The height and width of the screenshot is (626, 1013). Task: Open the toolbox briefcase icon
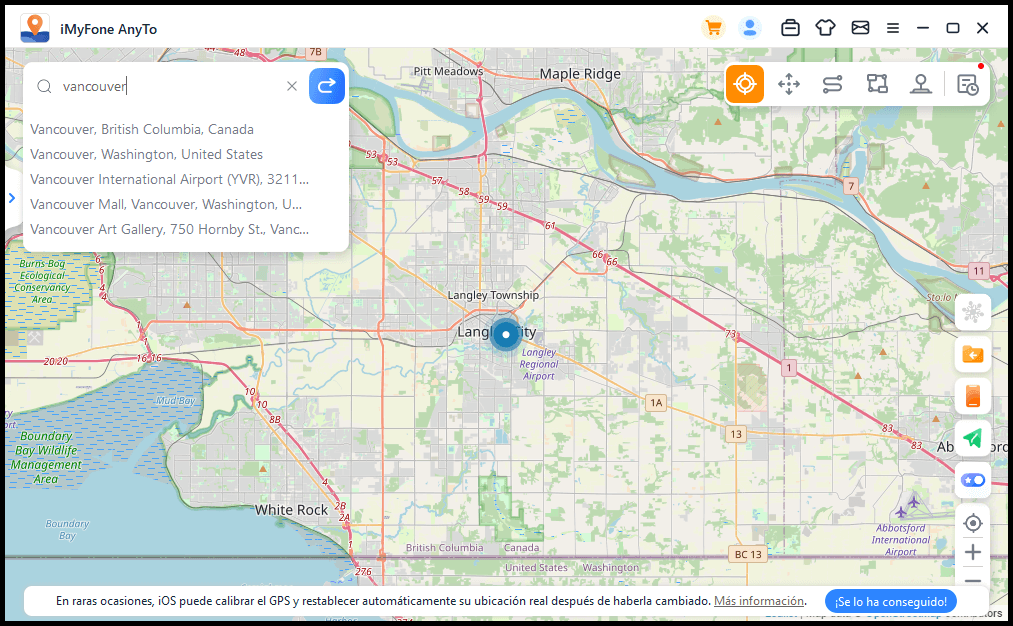pyautogui.click(x=790, y=28)
